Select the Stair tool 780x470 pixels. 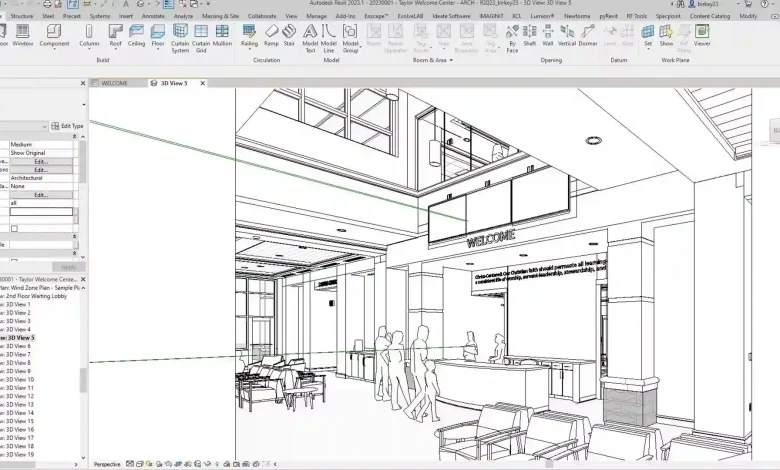click(x=289, y=35)
